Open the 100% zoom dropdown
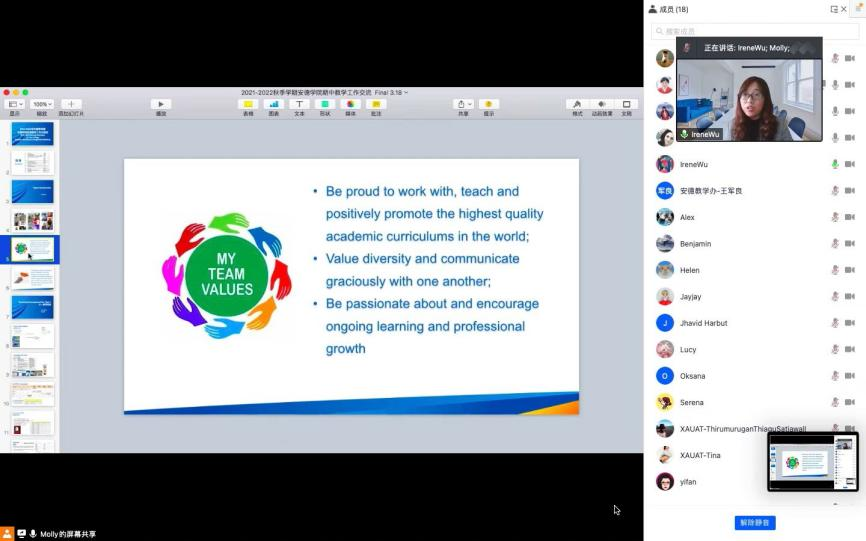Screen dimensions: 866x541 [x=42, y=104]
